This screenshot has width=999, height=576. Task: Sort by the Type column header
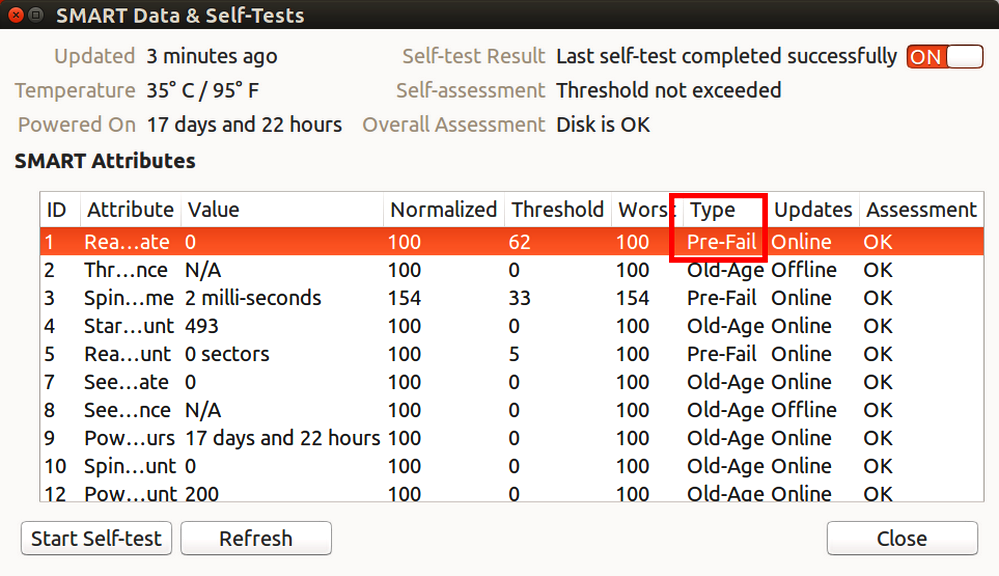pyautogui.click(x=722, y=210)
